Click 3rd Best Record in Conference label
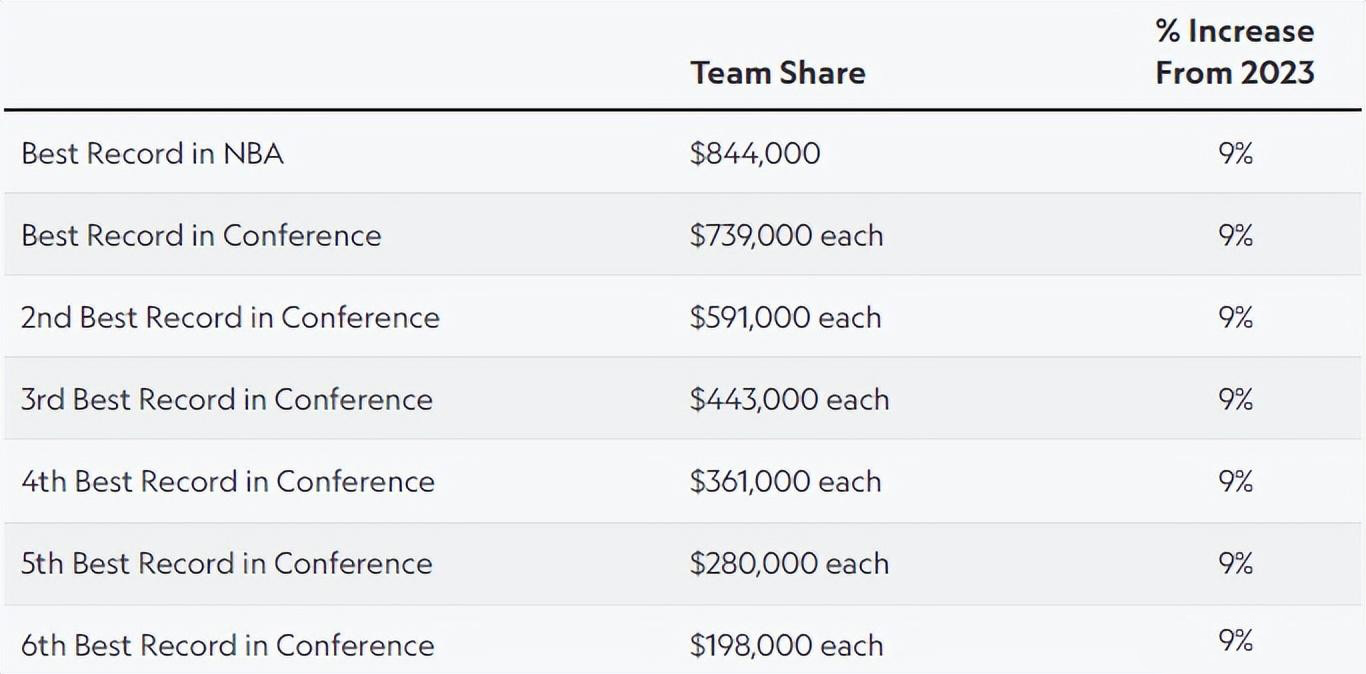Viewport: 1366px width, 674px height. pyautogui.click(x=227, y=399)
